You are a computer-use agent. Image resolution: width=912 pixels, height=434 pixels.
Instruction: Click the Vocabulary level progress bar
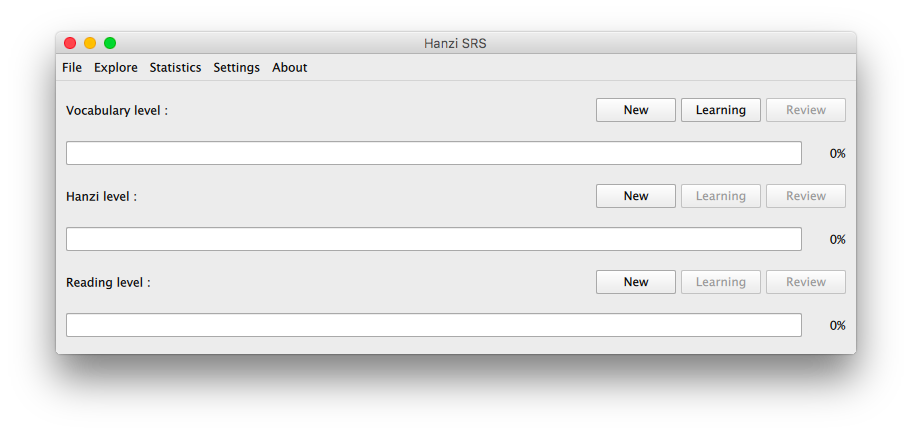click(434, 153)
